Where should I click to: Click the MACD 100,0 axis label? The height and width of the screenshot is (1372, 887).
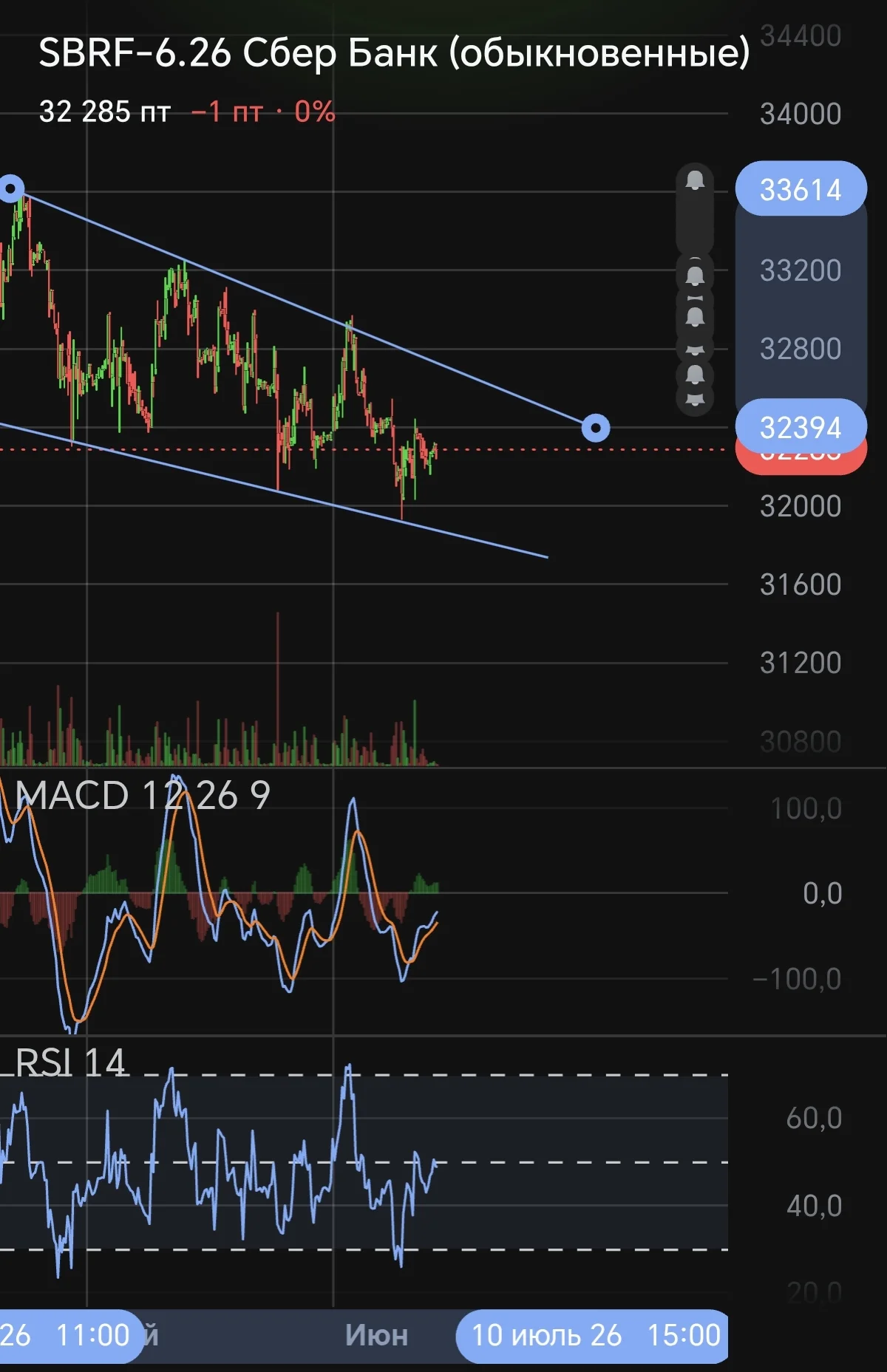point(806,809)
